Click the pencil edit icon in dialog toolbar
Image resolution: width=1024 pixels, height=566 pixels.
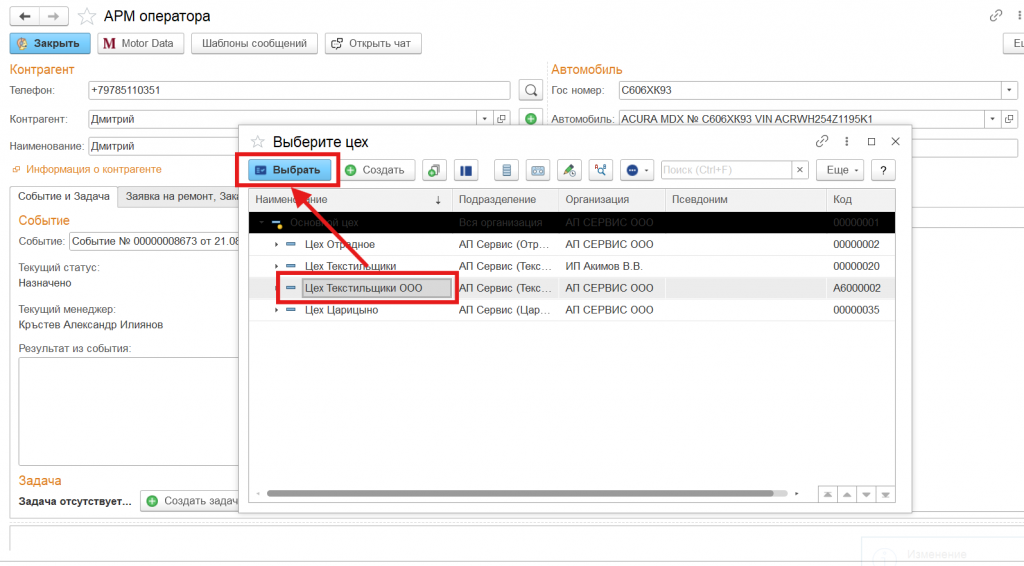click(568, 170)
